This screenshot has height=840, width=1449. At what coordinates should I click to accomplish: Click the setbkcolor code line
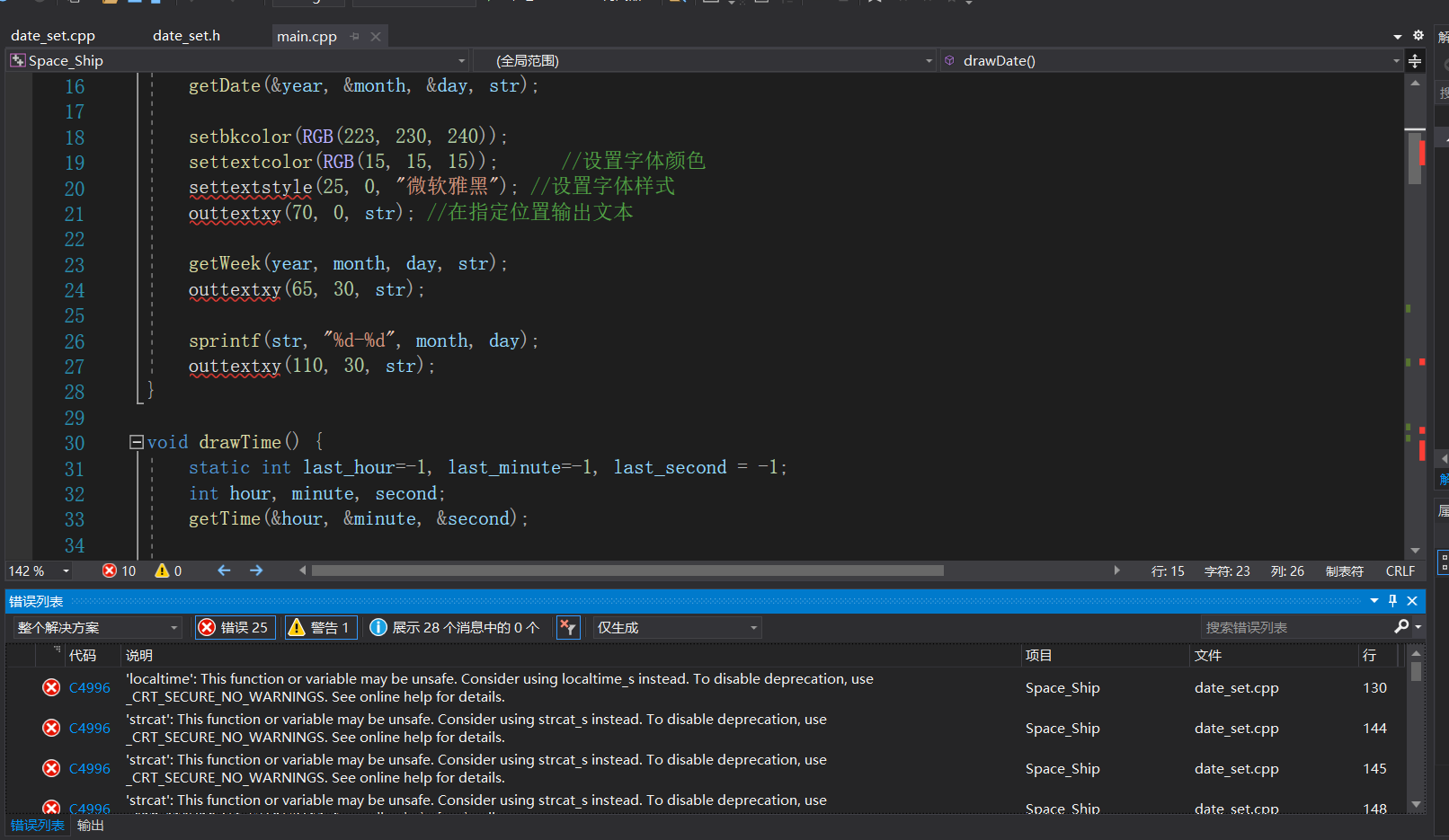pyautogui.click(x=349, y=137)
